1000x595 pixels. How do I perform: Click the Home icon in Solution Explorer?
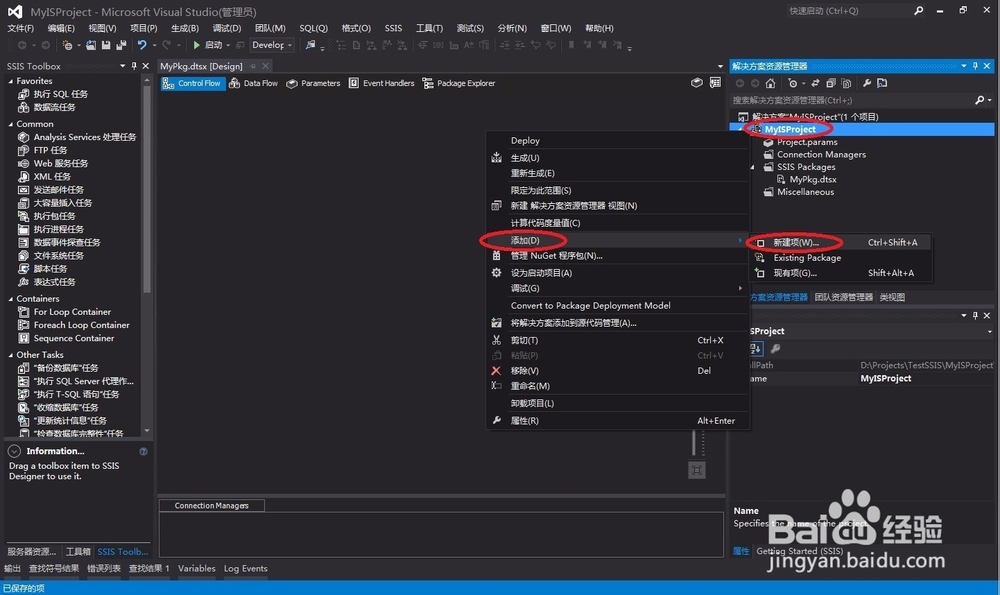[x=770, y=83]
